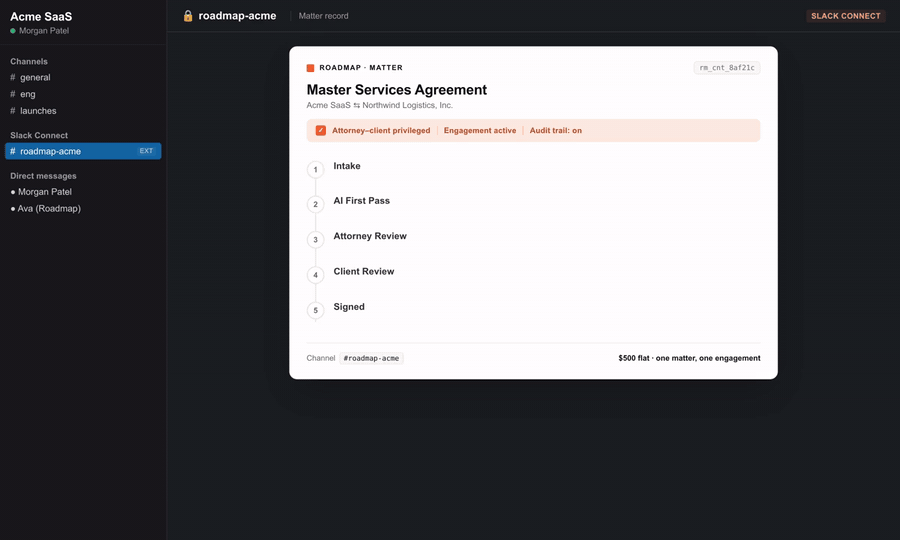
Task: Click the orange Roadmap logo square
Action: pyautogui.click(x=310, y=68)
